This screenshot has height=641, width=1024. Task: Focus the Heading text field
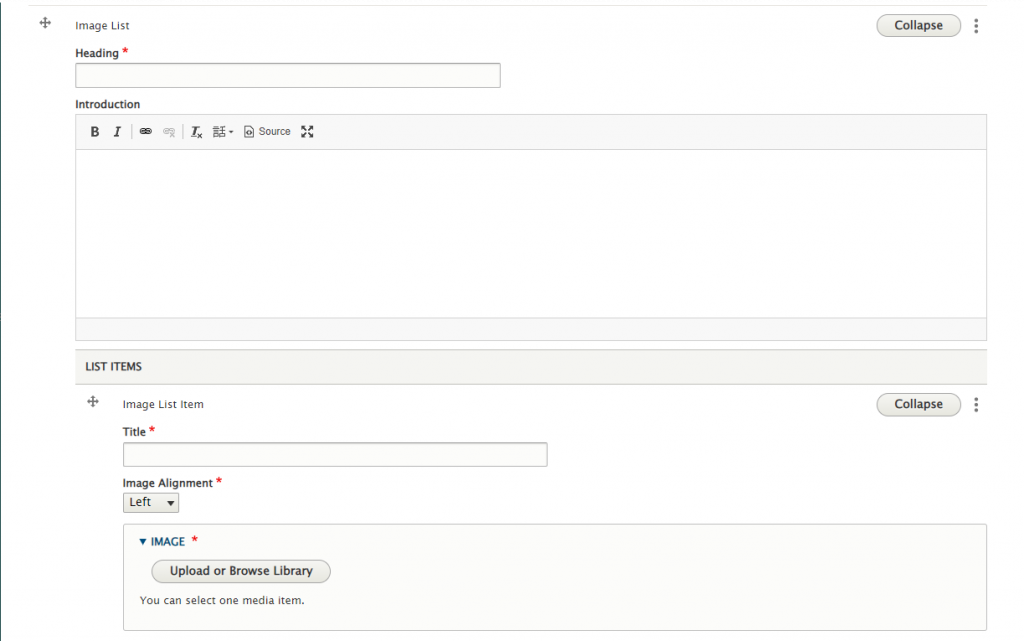pos(288,76)
